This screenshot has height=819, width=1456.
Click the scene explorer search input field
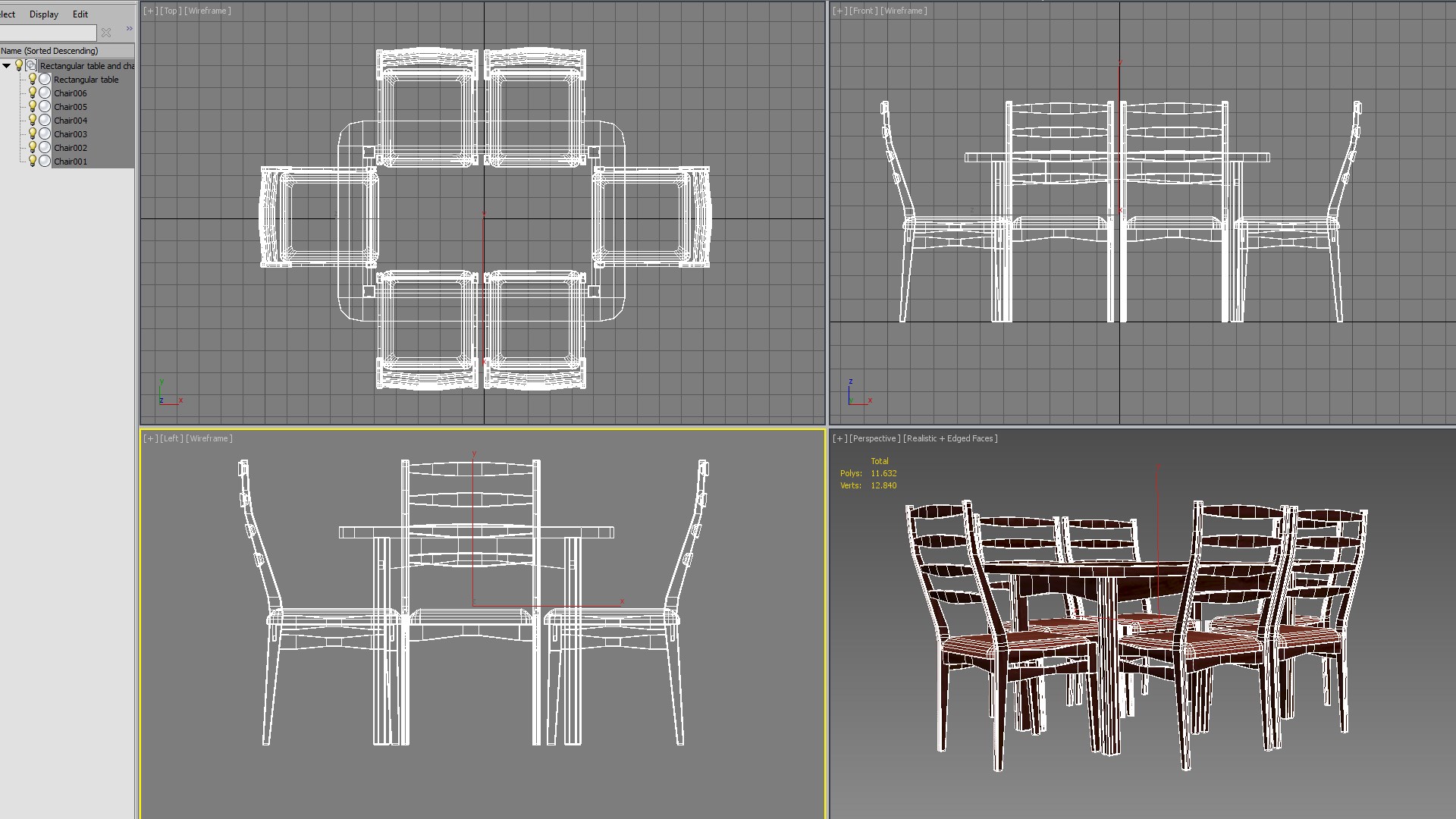[x=47, y=33]
